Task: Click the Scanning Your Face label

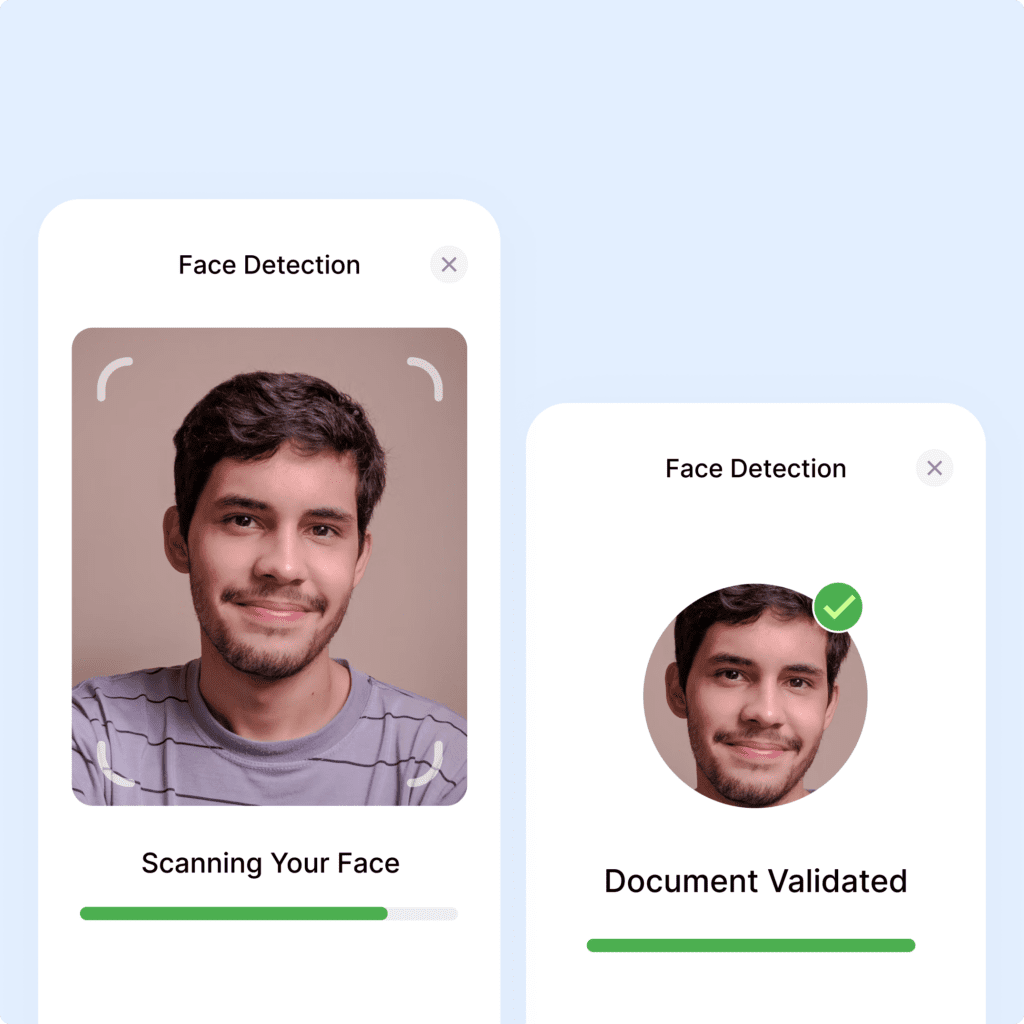Action: point(270,863)
